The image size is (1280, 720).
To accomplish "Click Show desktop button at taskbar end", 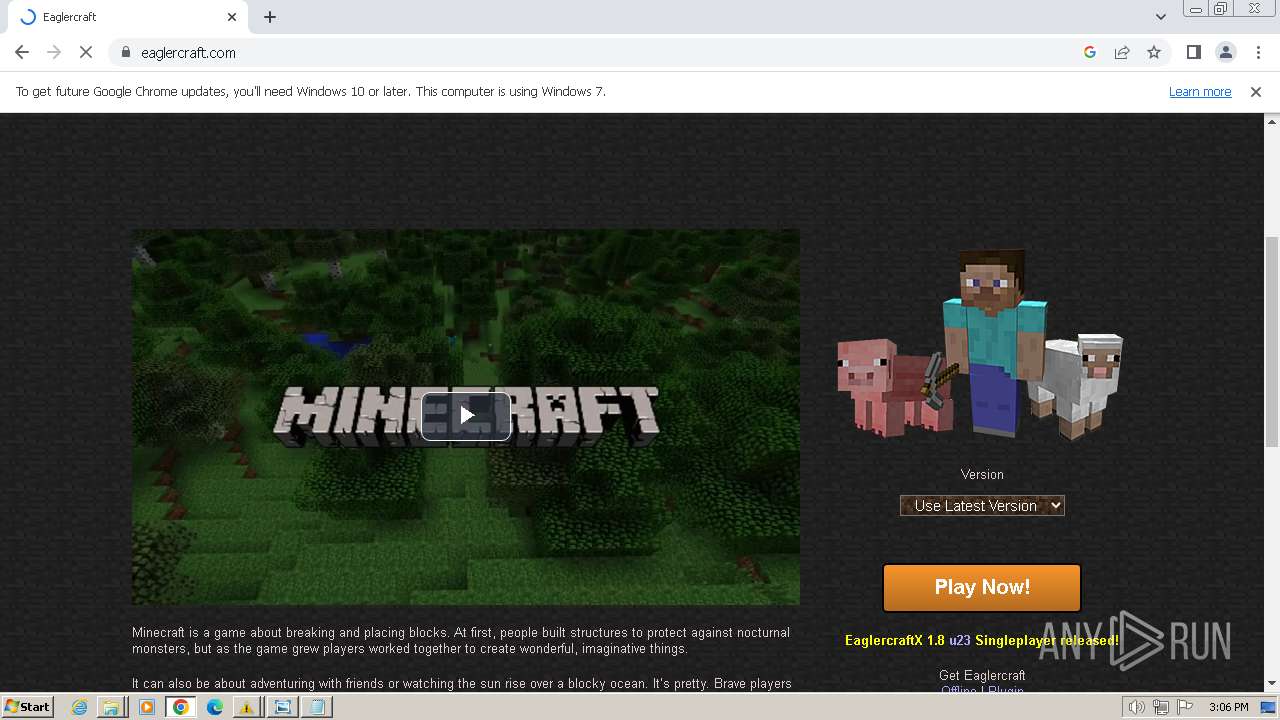I will [x=1269, y=707].
